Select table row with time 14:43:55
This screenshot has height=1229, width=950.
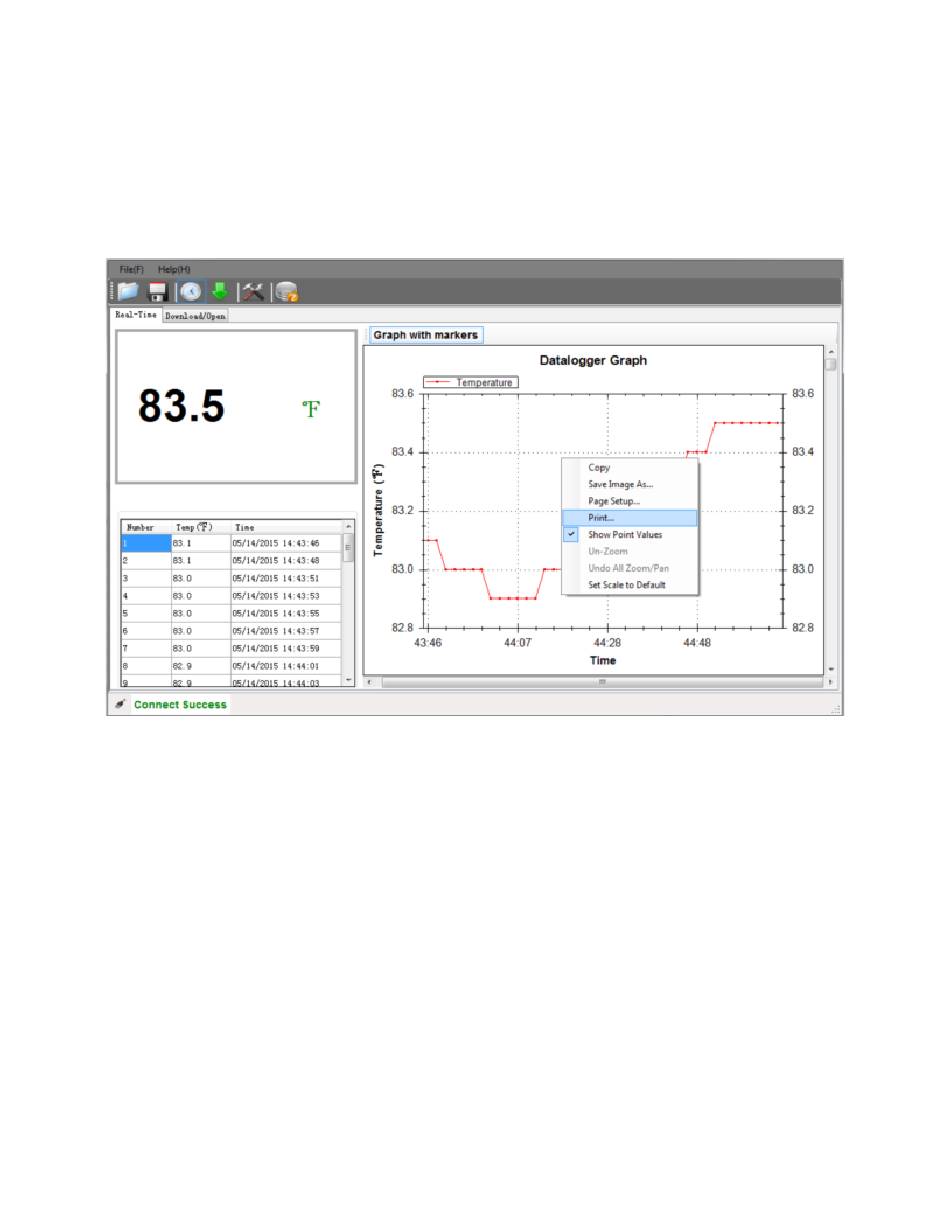pyautogui.click(x=232, y=613)
